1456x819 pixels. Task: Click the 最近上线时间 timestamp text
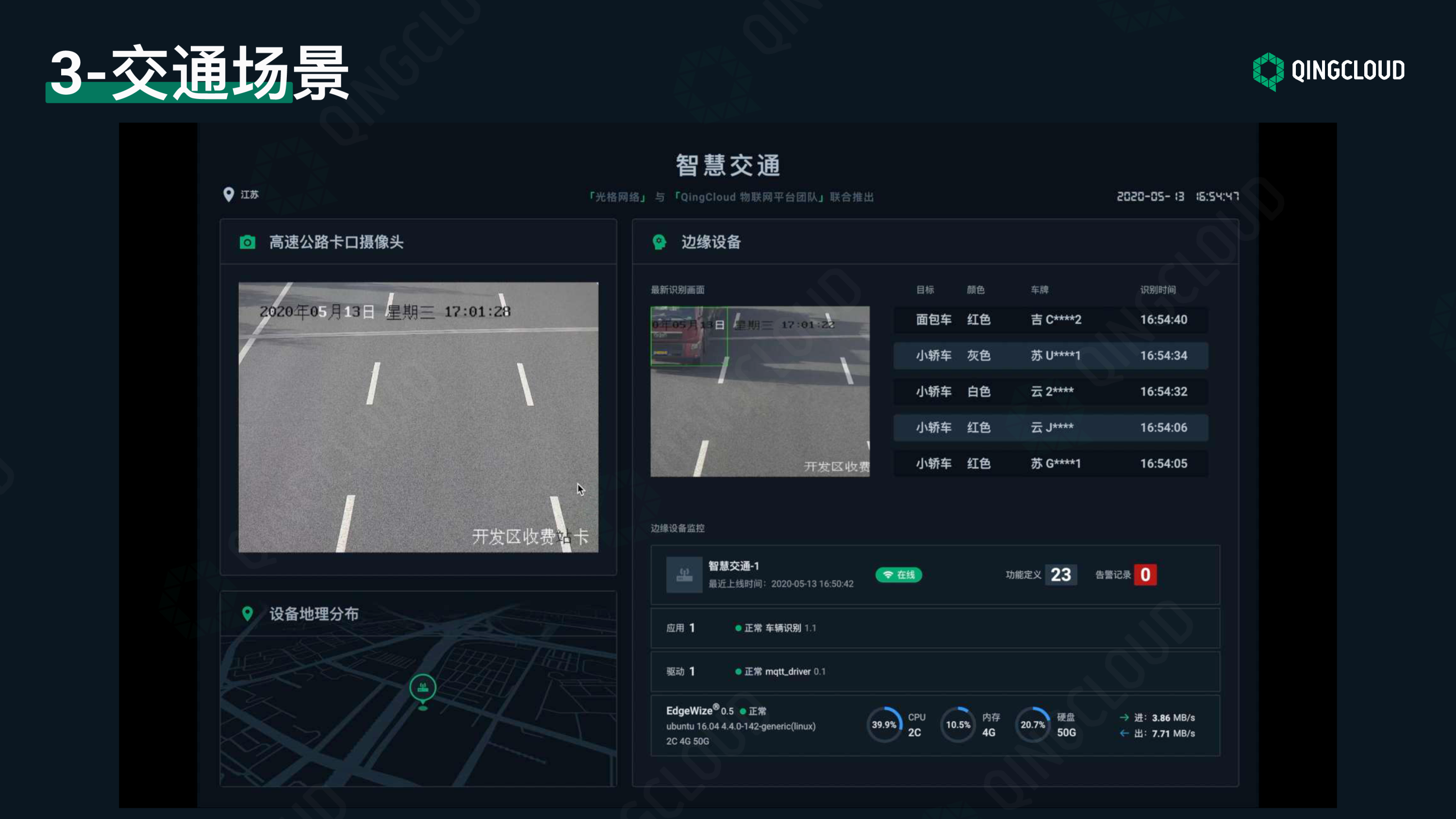pyautogui.click(x=780, y=584)
